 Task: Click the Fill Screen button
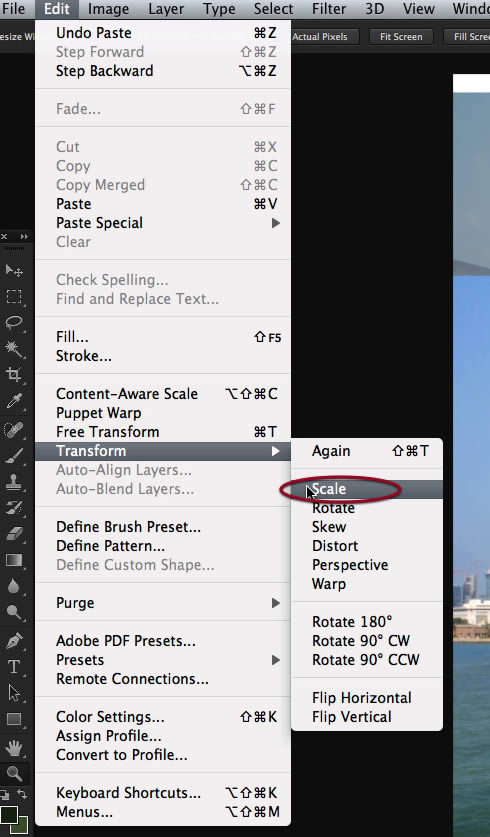[467, 37]
